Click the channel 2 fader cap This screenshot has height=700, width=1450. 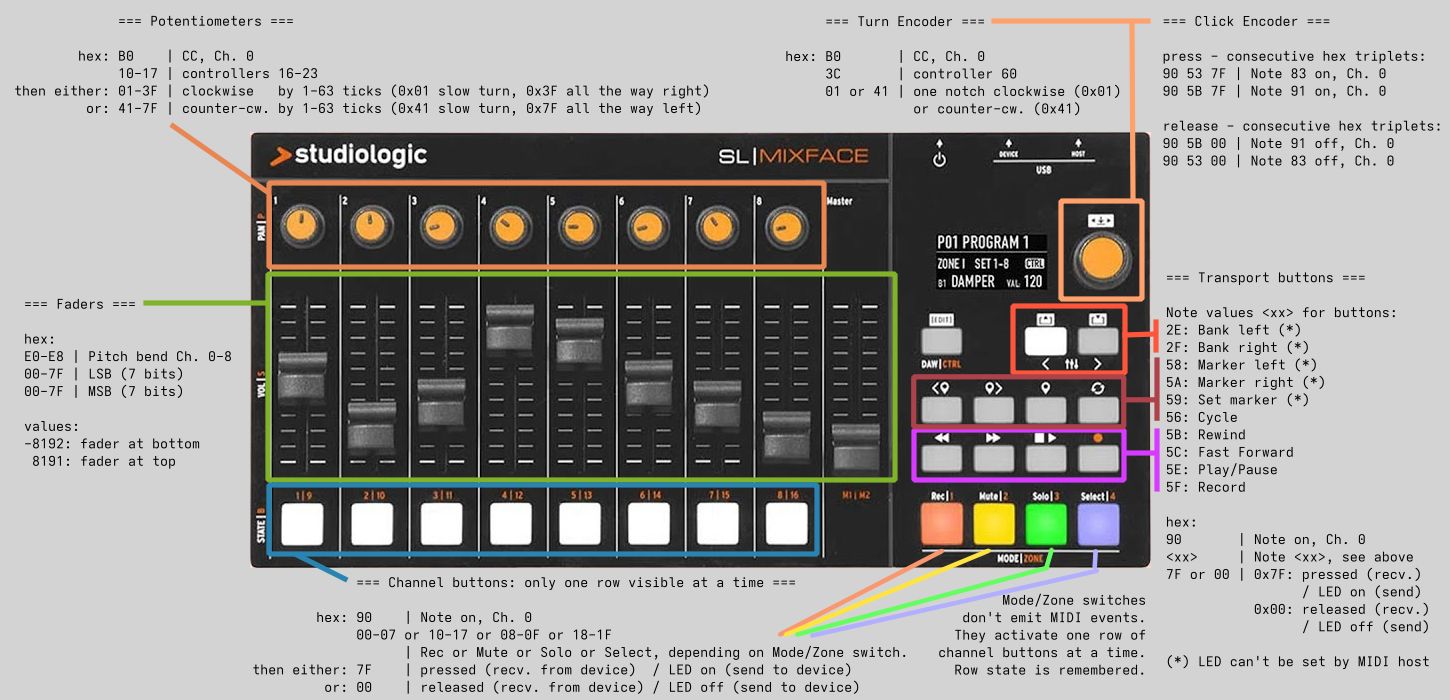pyautogui.click(x=371, y=424)
